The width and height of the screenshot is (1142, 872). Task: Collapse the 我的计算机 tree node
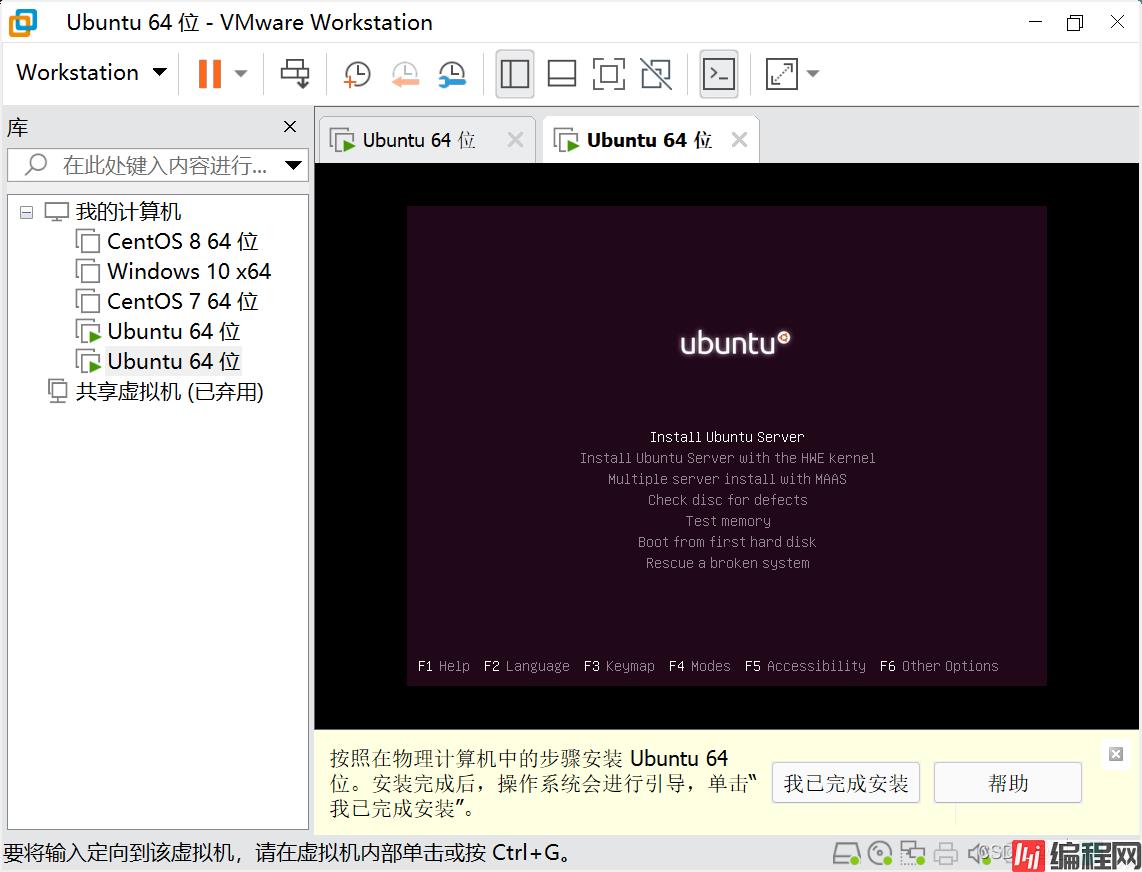point(26,212)
